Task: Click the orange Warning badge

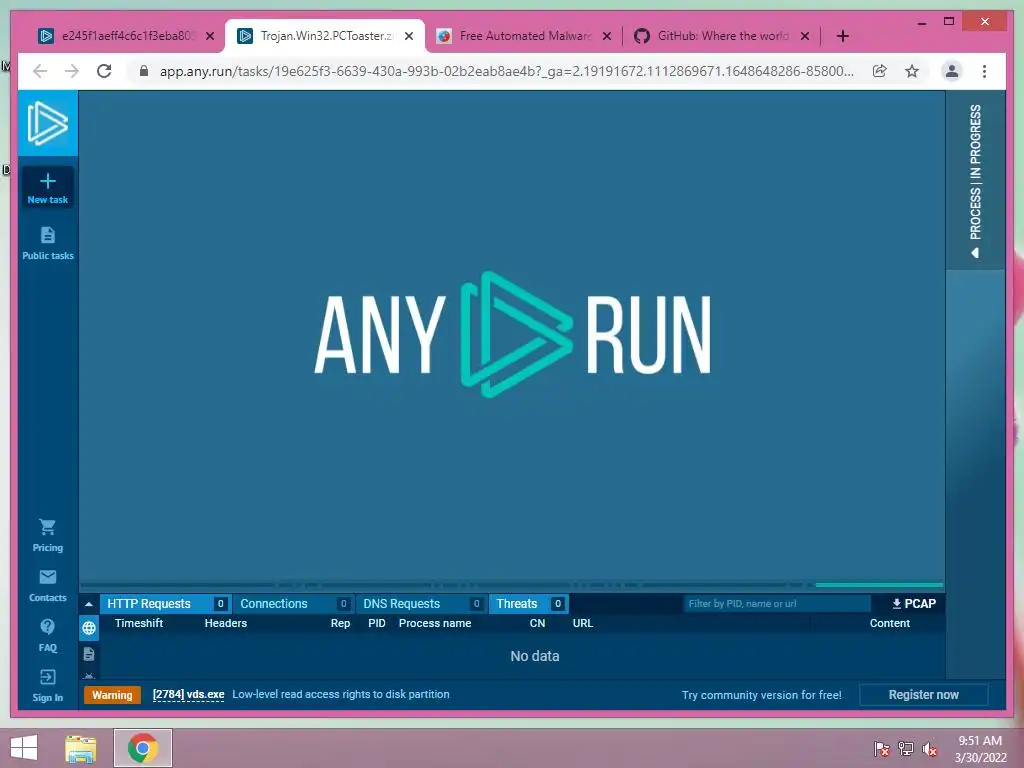Action: [112, 695]
